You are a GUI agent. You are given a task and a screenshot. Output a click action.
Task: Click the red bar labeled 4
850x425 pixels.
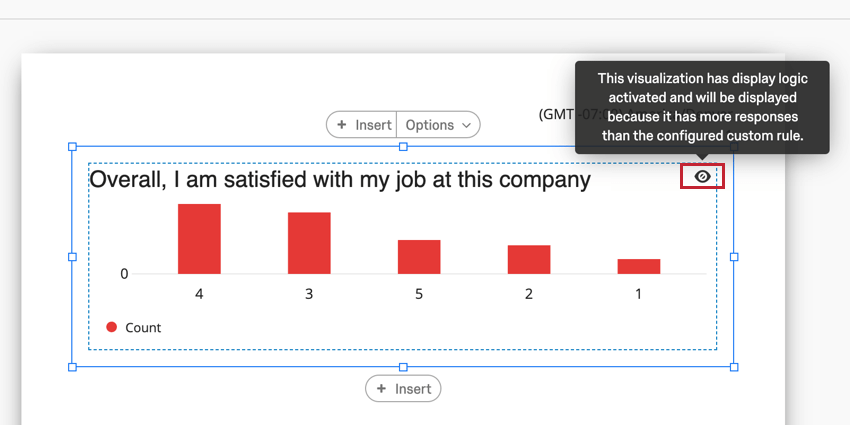pyautogui.click(x=199, y=239)
